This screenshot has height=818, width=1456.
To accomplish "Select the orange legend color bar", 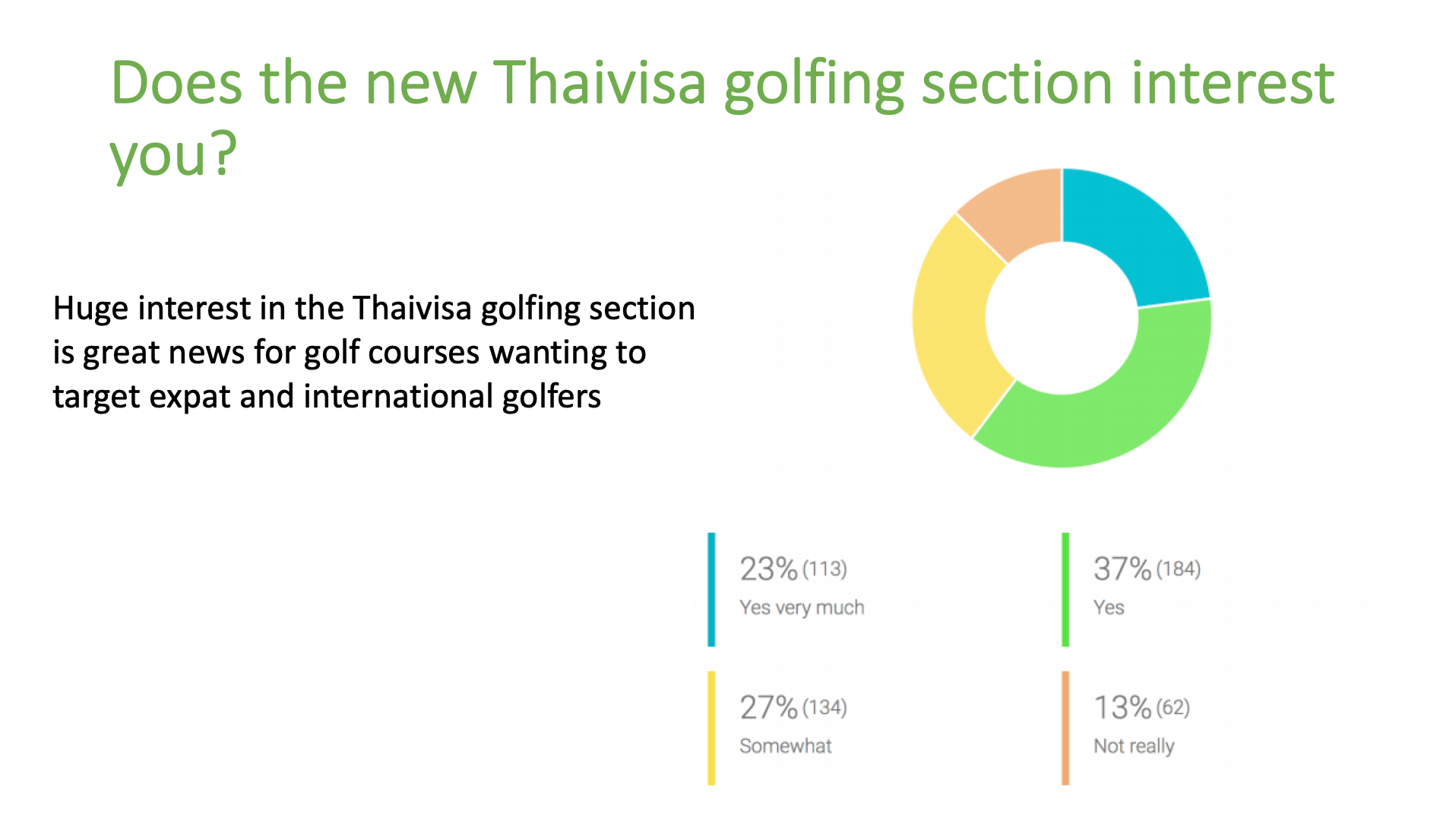I will pos(1065,728).
